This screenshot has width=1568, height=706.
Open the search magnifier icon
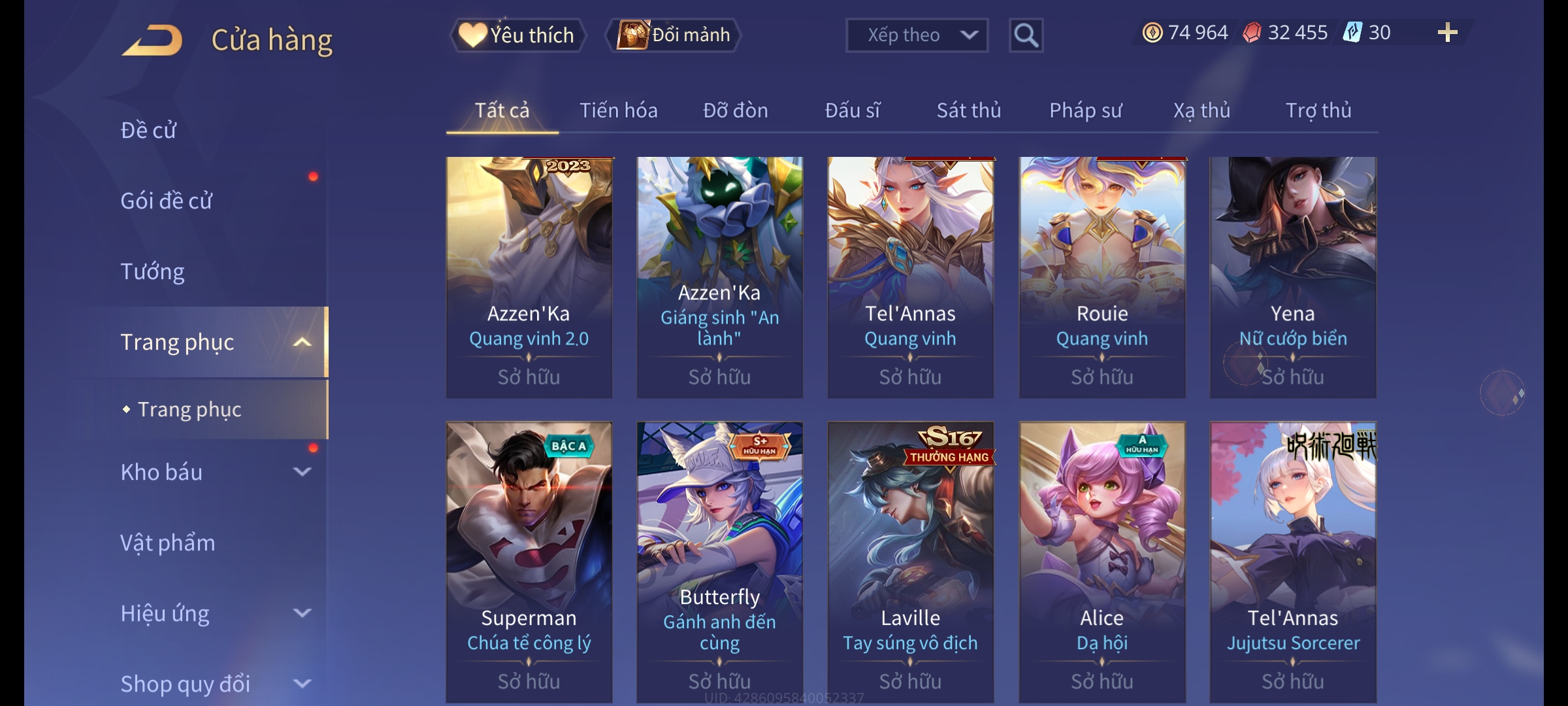tap(1026, 35)
